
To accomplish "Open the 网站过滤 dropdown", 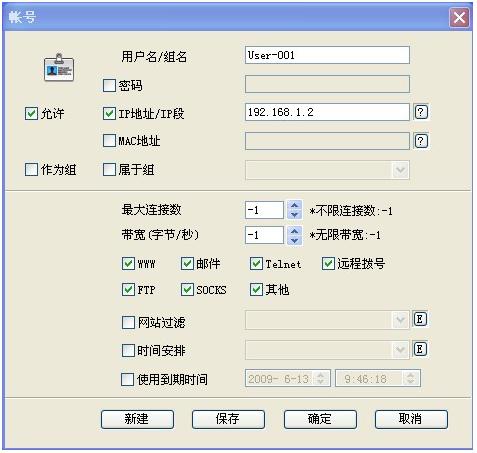I will pyautogui.click(x=400, y=320).
